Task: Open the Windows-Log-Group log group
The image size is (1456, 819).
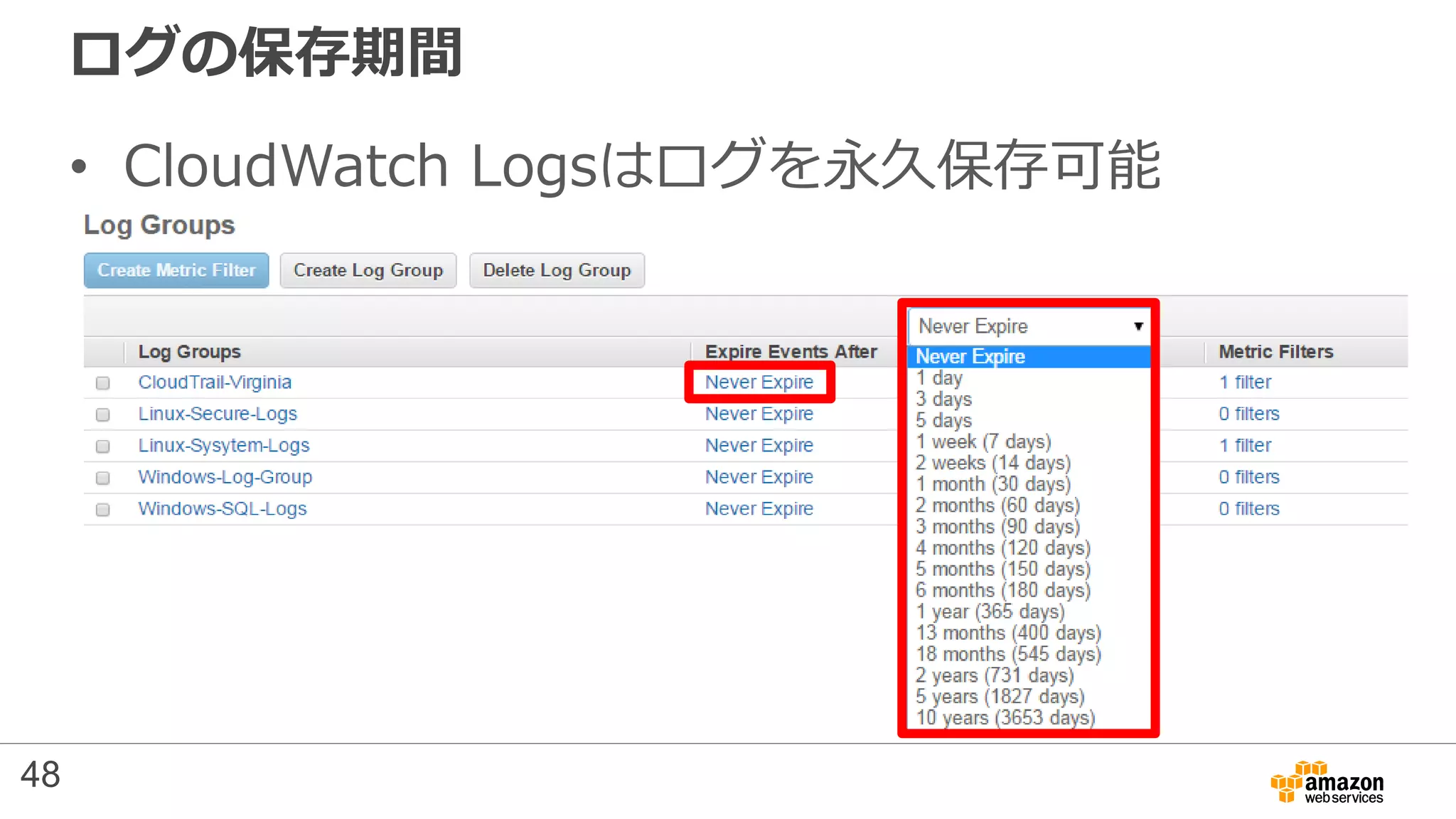Action: (x=225, y=477)
